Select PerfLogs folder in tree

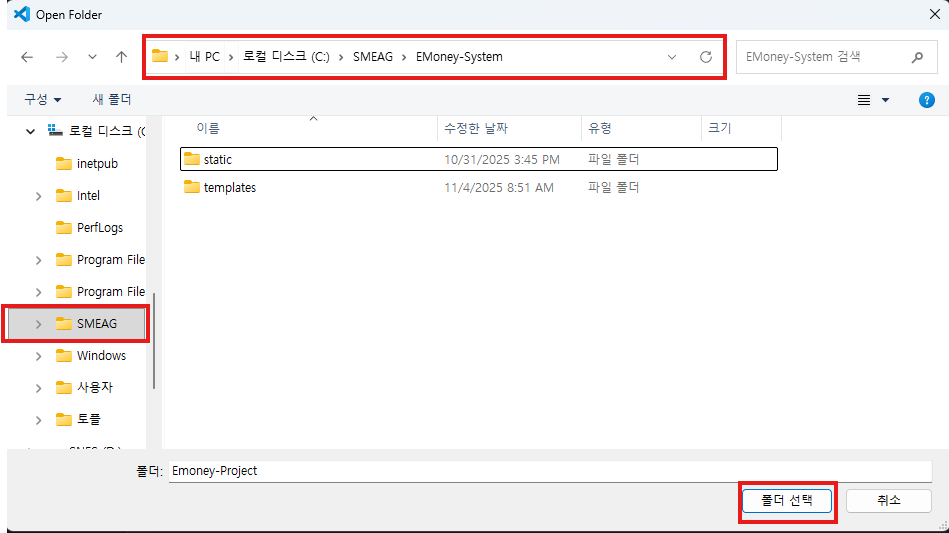point(99,228)
